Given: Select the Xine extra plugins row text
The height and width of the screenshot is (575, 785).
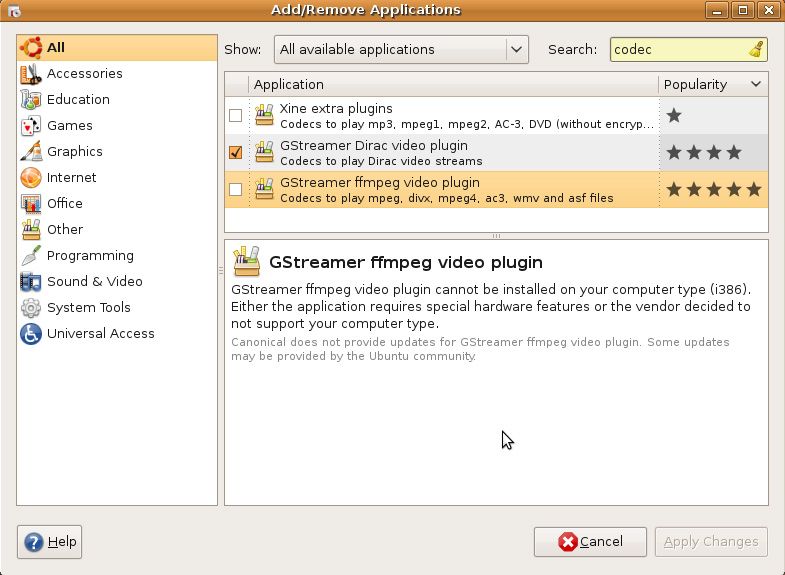Looking at the screenshot, I should (x=466, y=116).
